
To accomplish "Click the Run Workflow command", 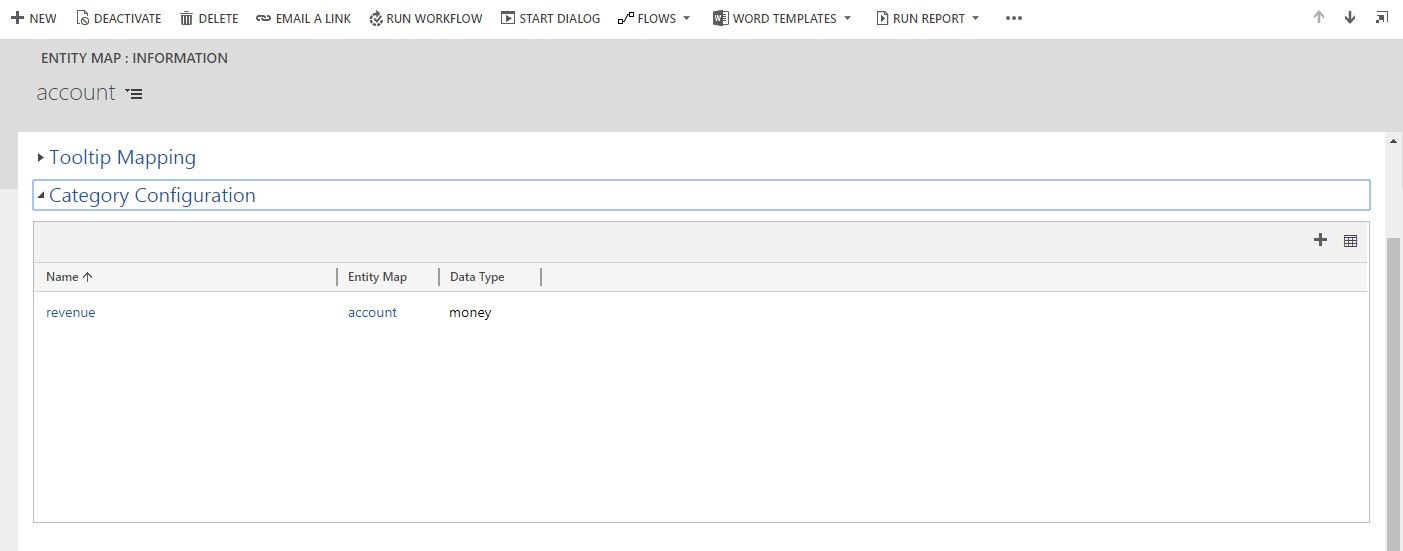I will (x=425, y=18).
